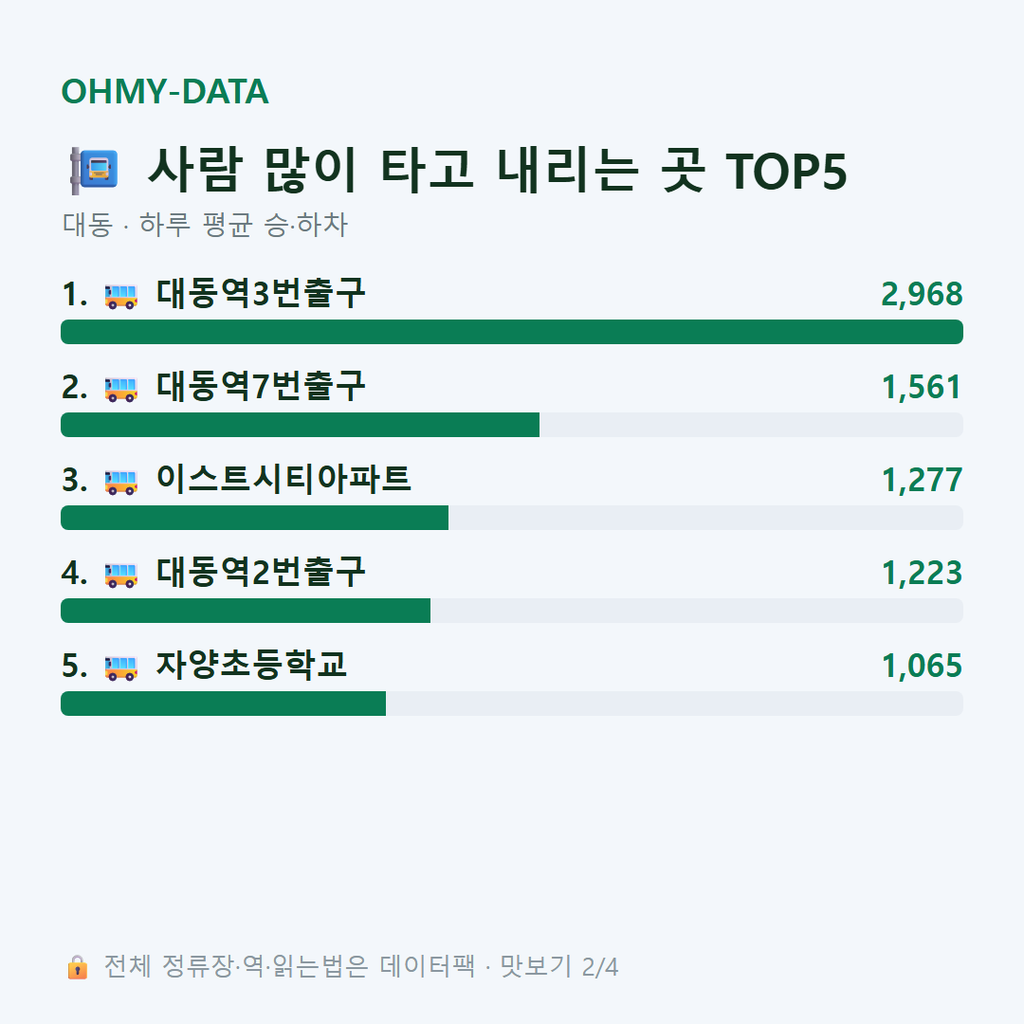
Task: Click bus icon next to 이스트시티아파트
Action: [121, 481]
